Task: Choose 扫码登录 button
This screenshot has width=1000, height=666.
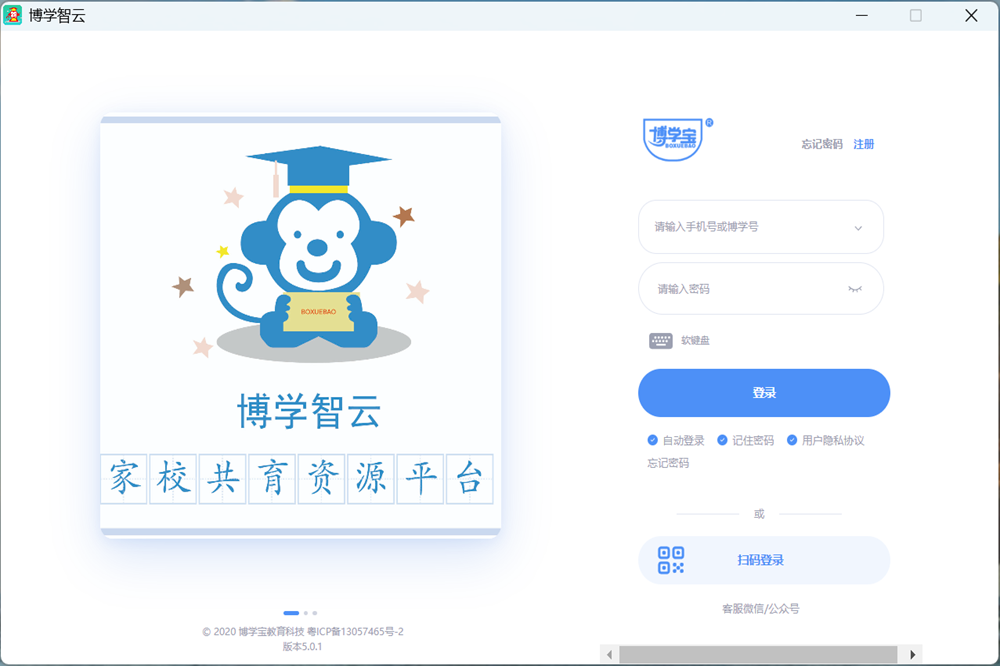Action: (764, 560)
